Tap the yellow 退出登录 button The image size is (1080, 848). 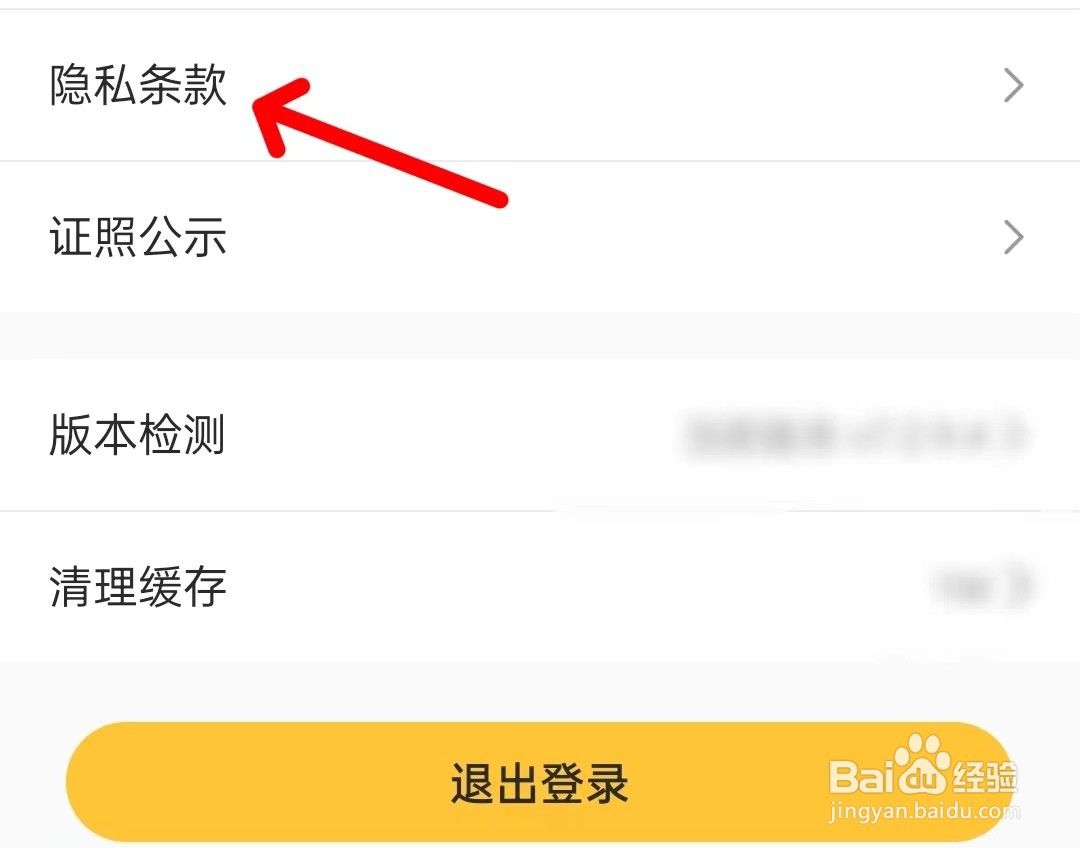pyautogui.click(x=540, y=783)
